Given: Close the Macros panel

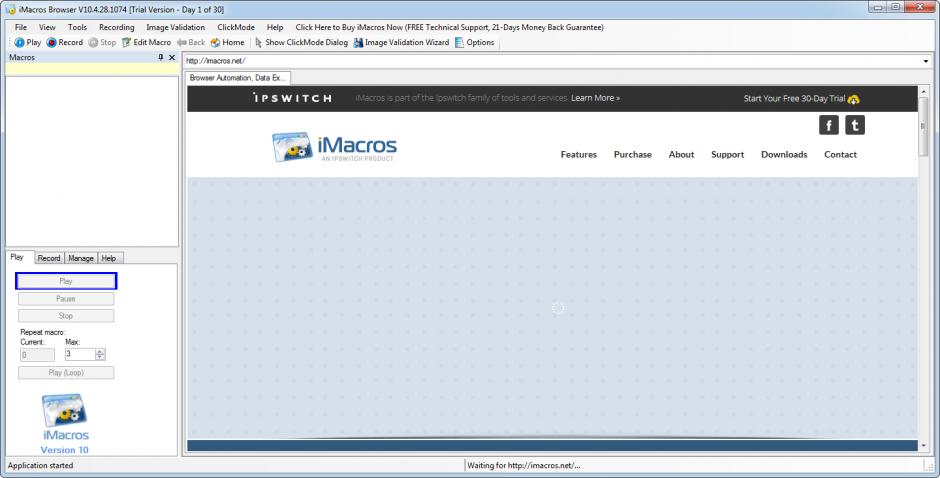Looking at the screenshot, I should click(172, 58).
